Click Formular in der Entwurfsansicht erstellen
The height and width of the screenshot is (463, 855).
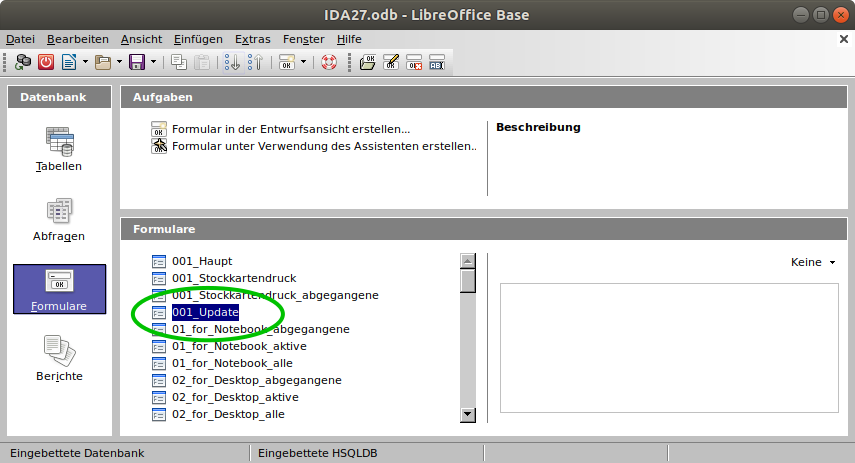[291, 129]
